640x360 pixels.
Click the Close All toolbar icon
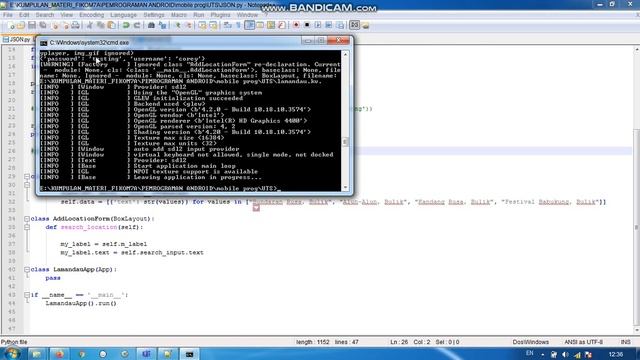click(65, 25)
